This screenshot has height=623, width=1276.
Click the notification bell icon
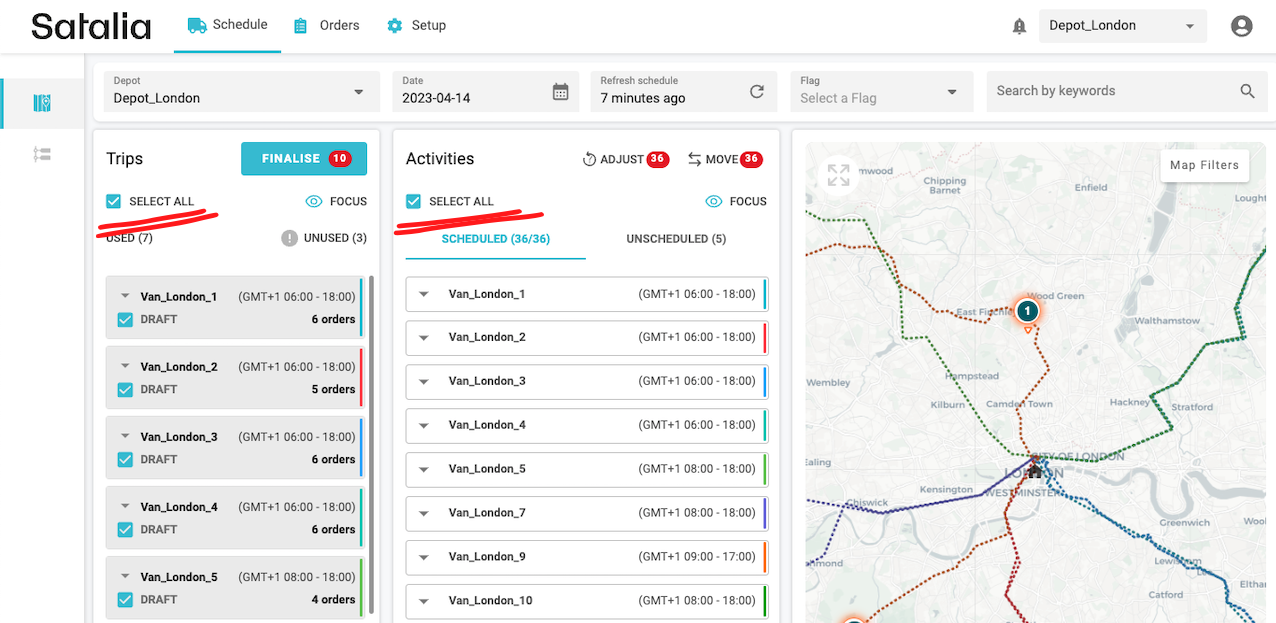[x=1019, y=27]
